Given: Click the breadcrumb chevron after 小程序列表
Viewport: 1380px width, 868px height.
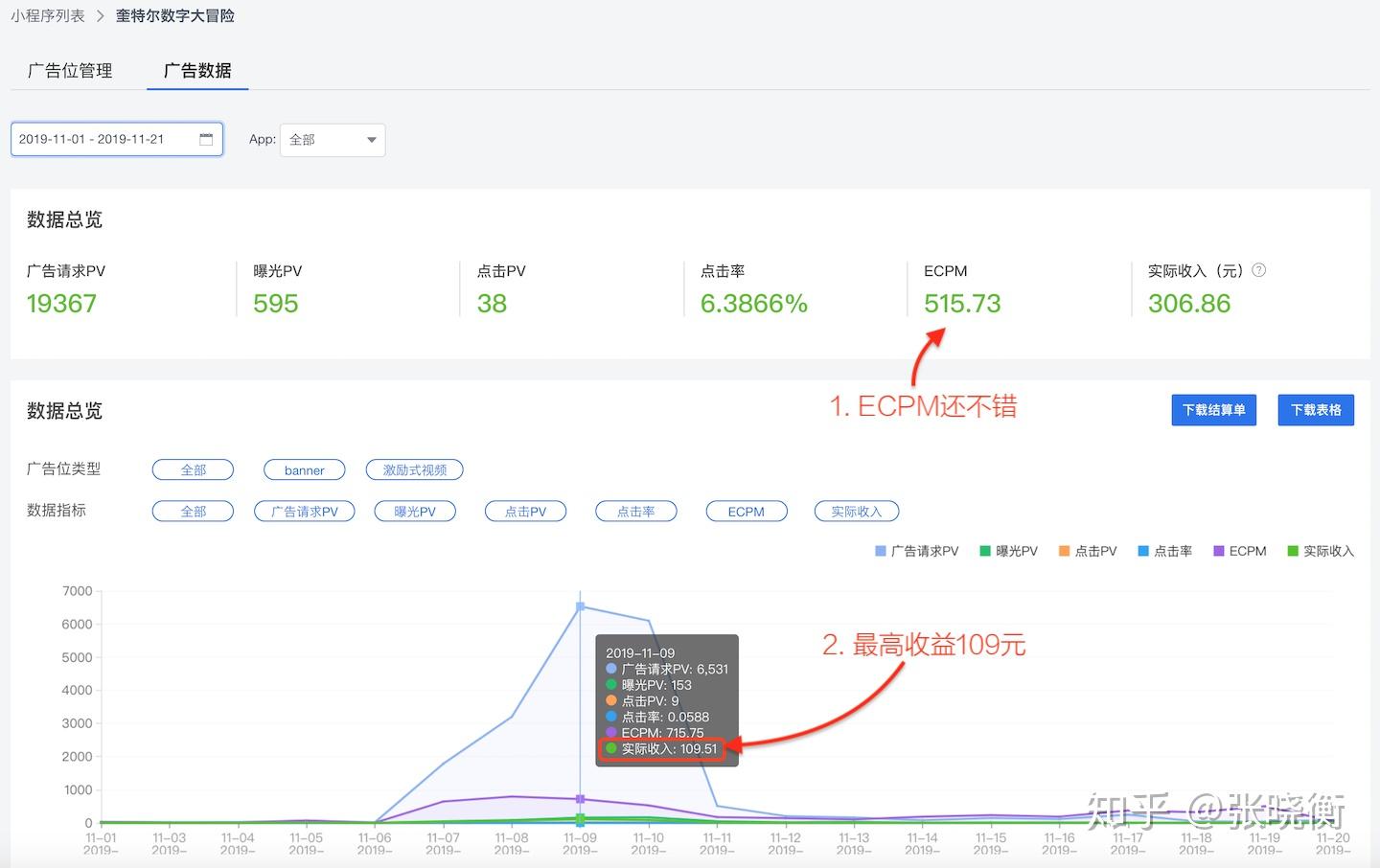Looking at the screenshot, I should coord(101,16).
